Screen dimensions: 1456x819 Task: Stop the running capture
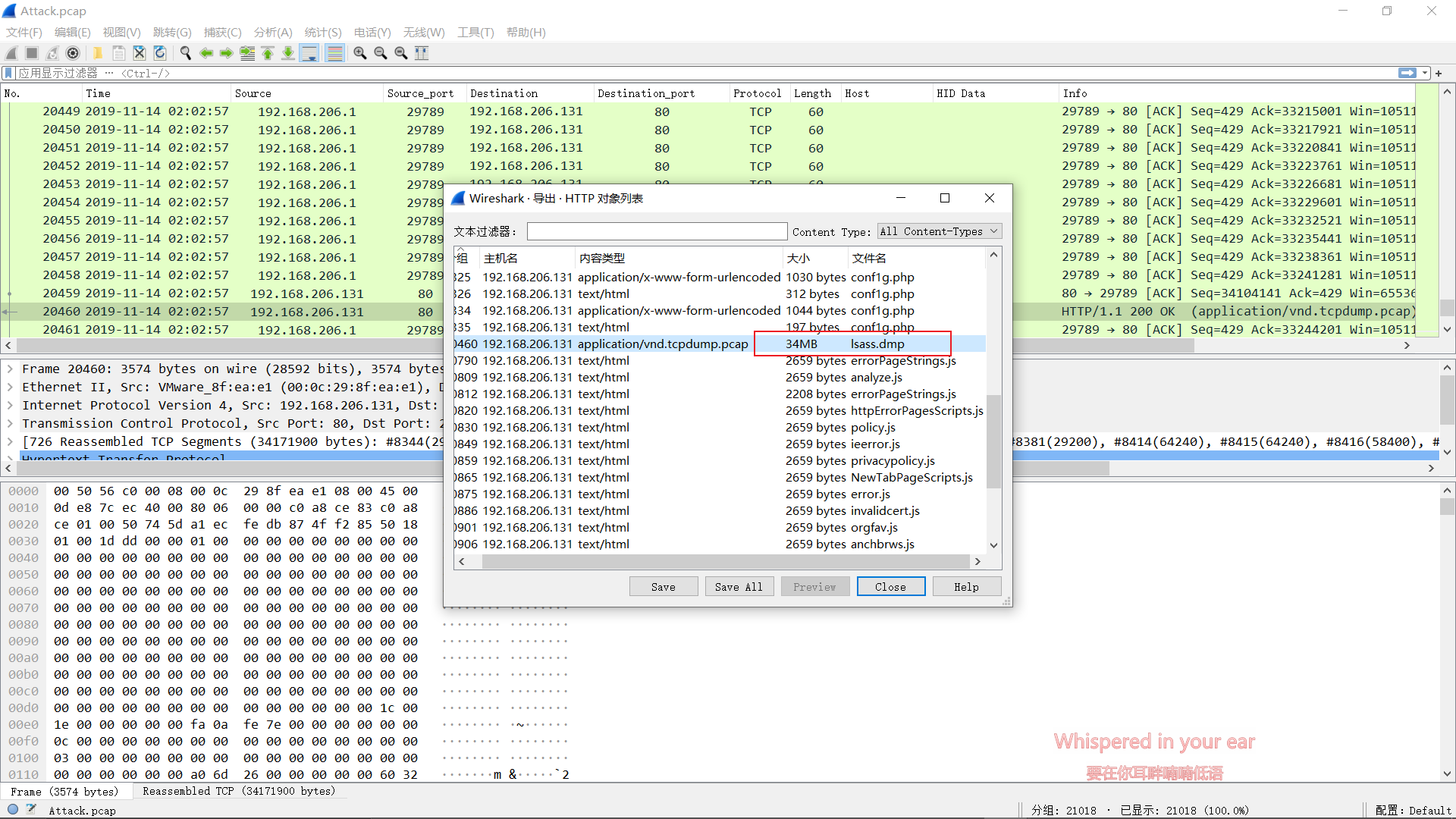click(31, 53)
